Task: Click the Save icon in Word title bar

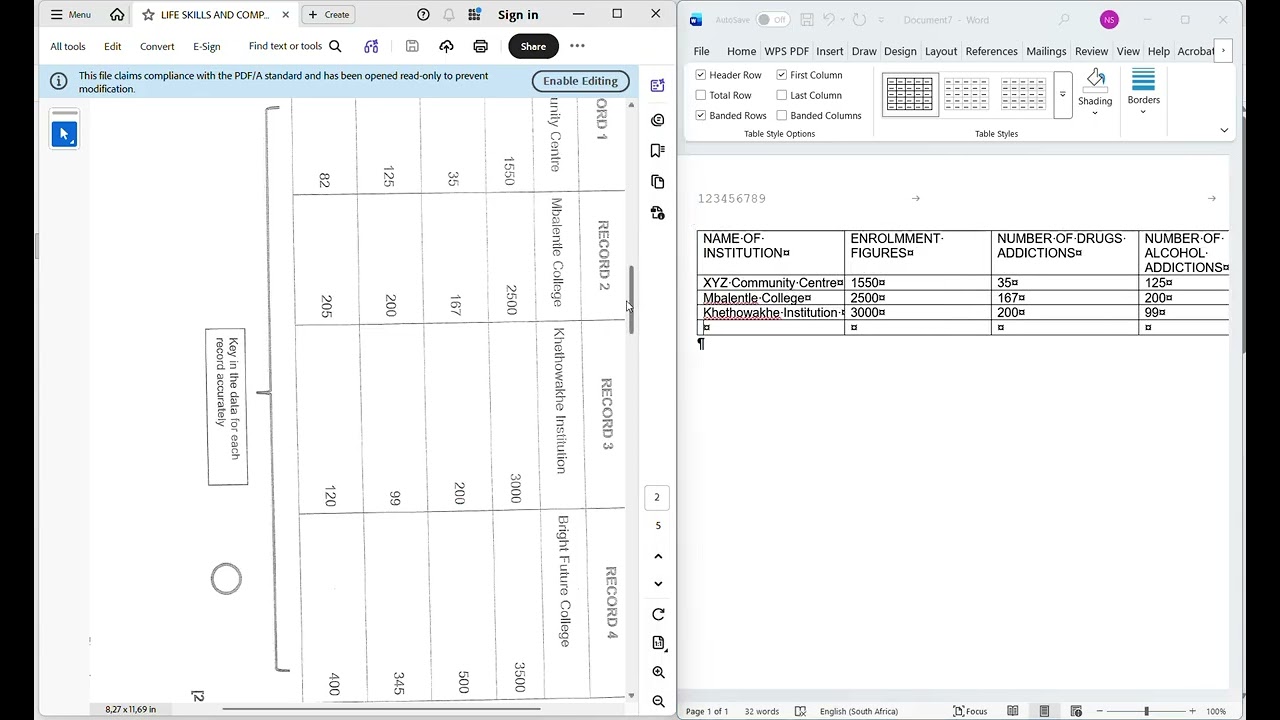Action: 807,20
